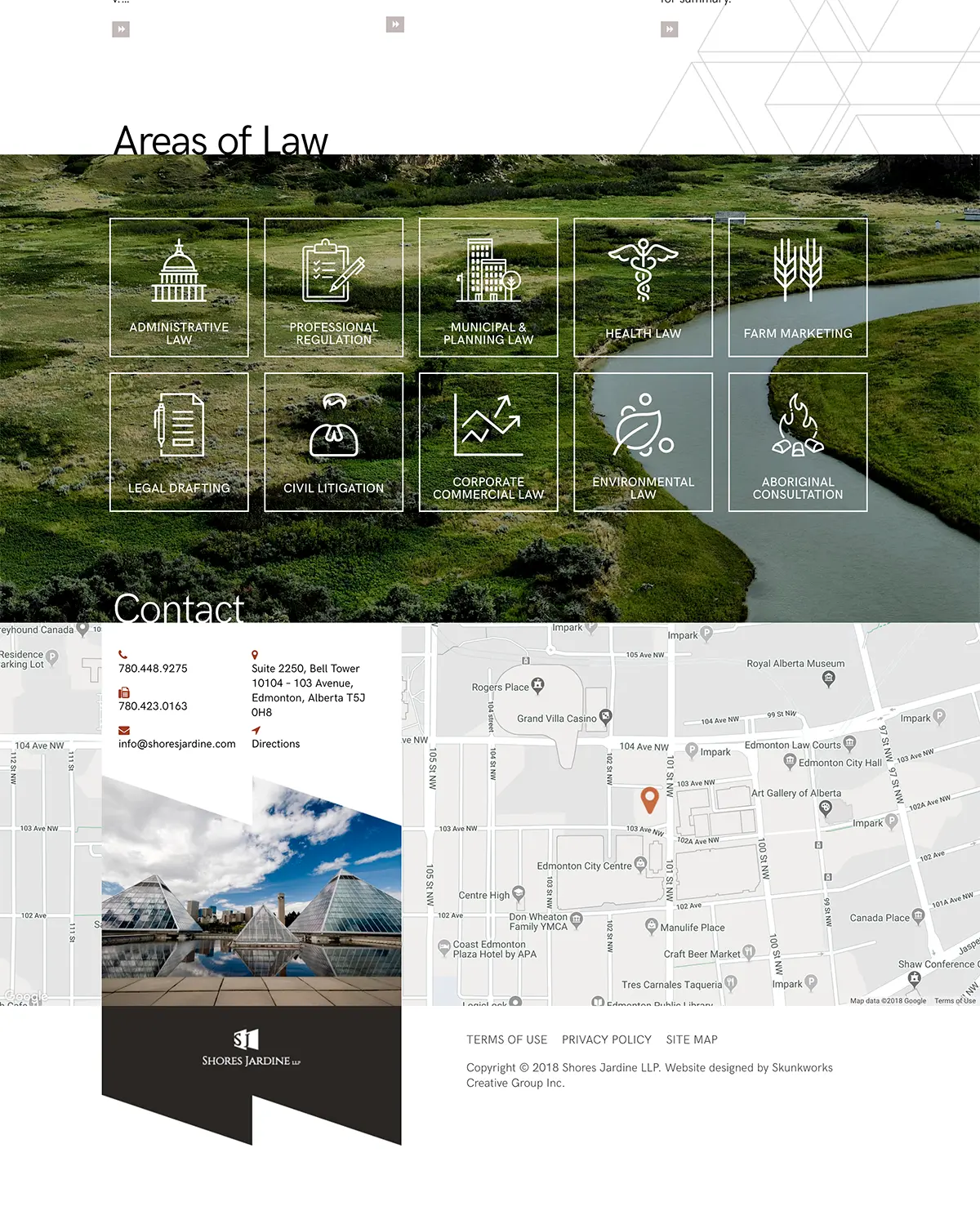Open the Professional Regulation tile

[333, 287]
